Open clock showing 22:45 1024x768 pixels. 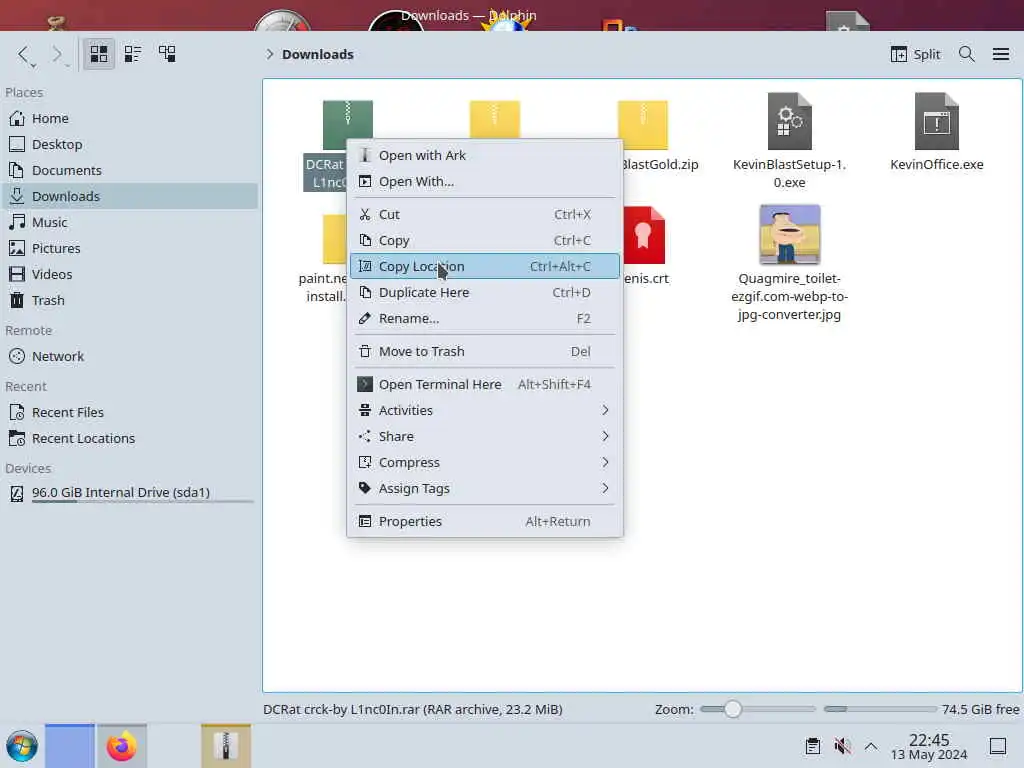click(929, 746)
